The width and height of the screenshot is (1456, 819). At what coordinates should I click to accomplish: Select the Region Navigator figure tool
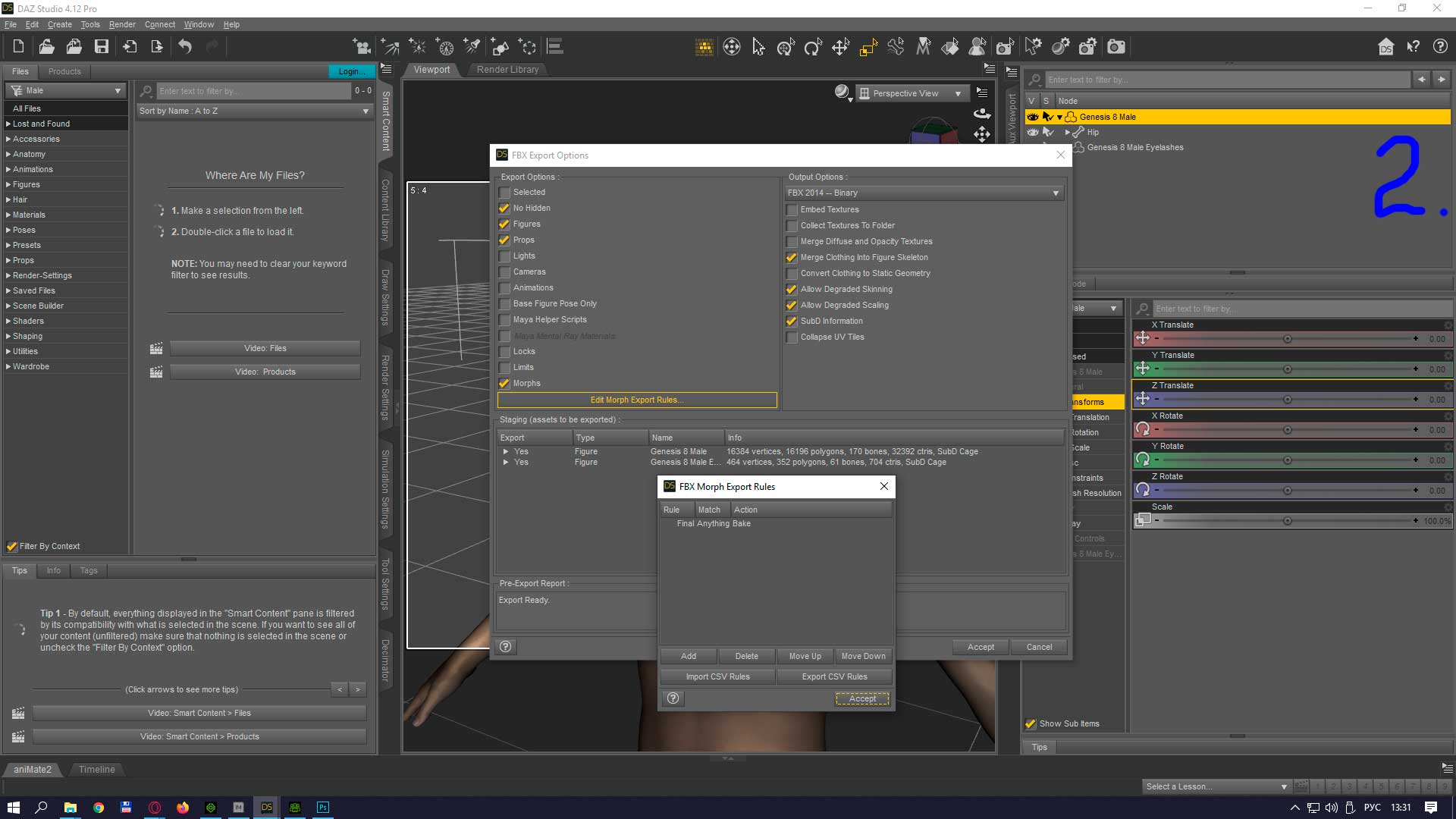[x=977, y=47]
